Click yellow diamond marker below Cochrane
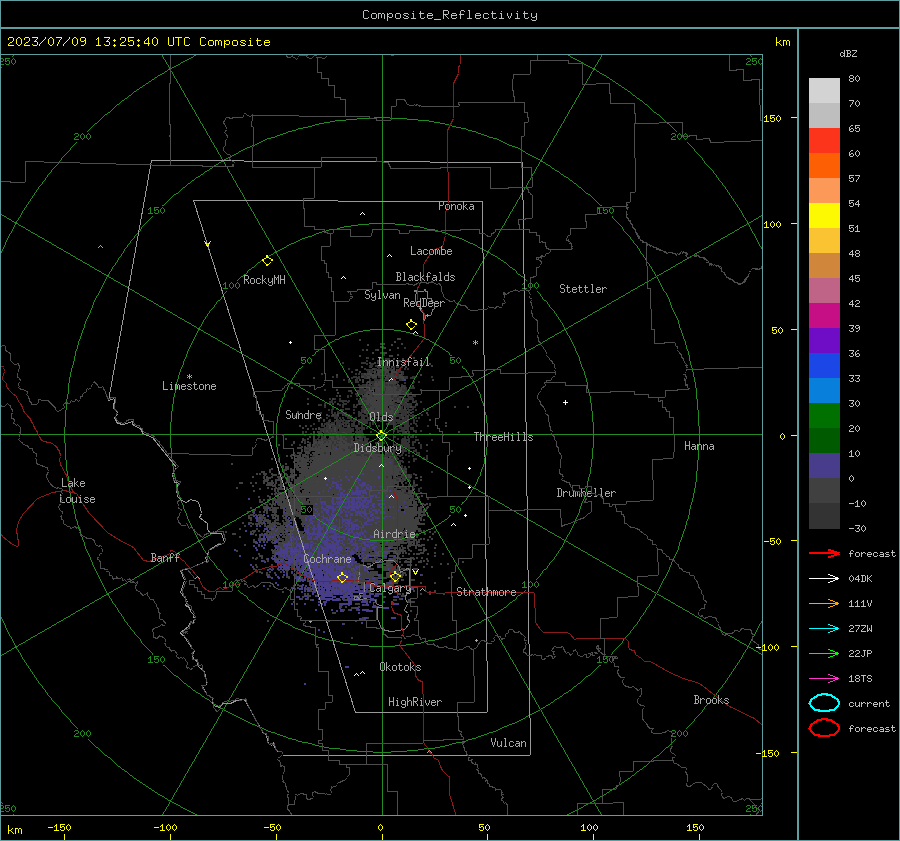The width and height of the screenshot is (900, 841). 342,577
